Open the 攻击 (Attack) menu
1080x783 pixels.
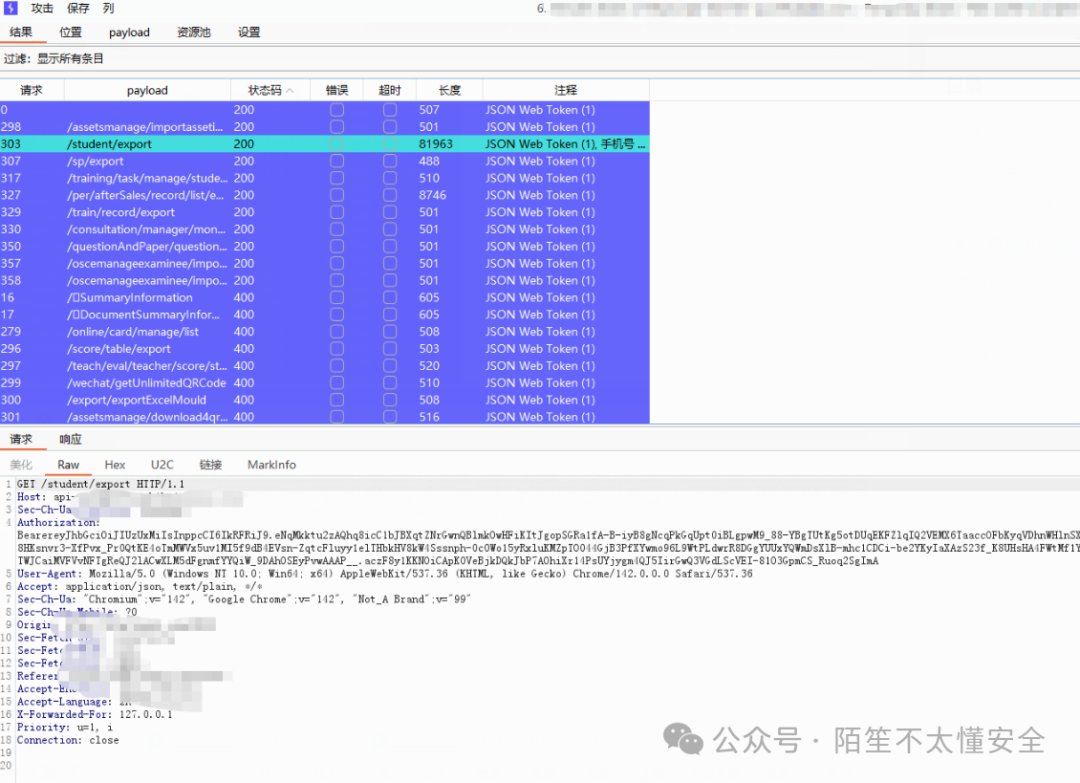(41, 9)
